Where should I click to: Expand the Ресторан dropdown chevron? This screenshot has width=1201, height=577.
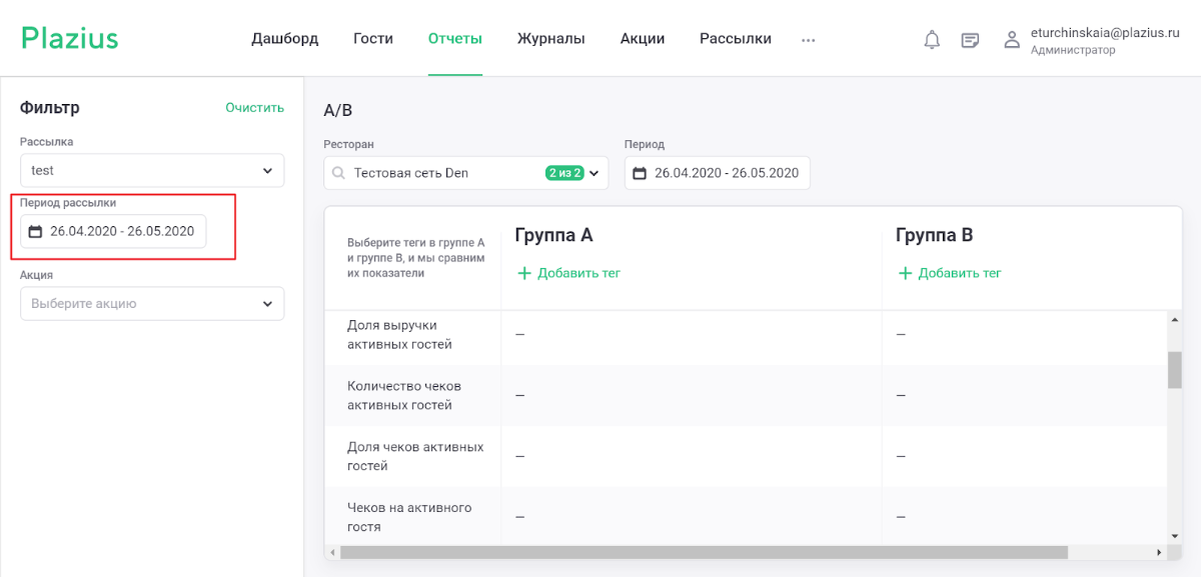pyautogui.click(x=595, y=173)
